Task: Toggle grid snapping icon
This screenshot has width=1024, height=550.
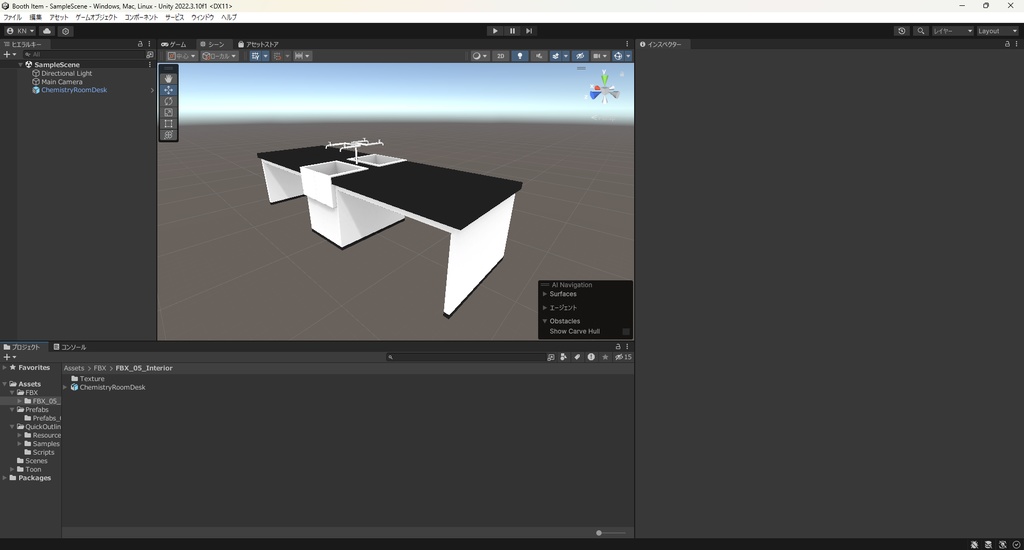Action: (278, 56)
